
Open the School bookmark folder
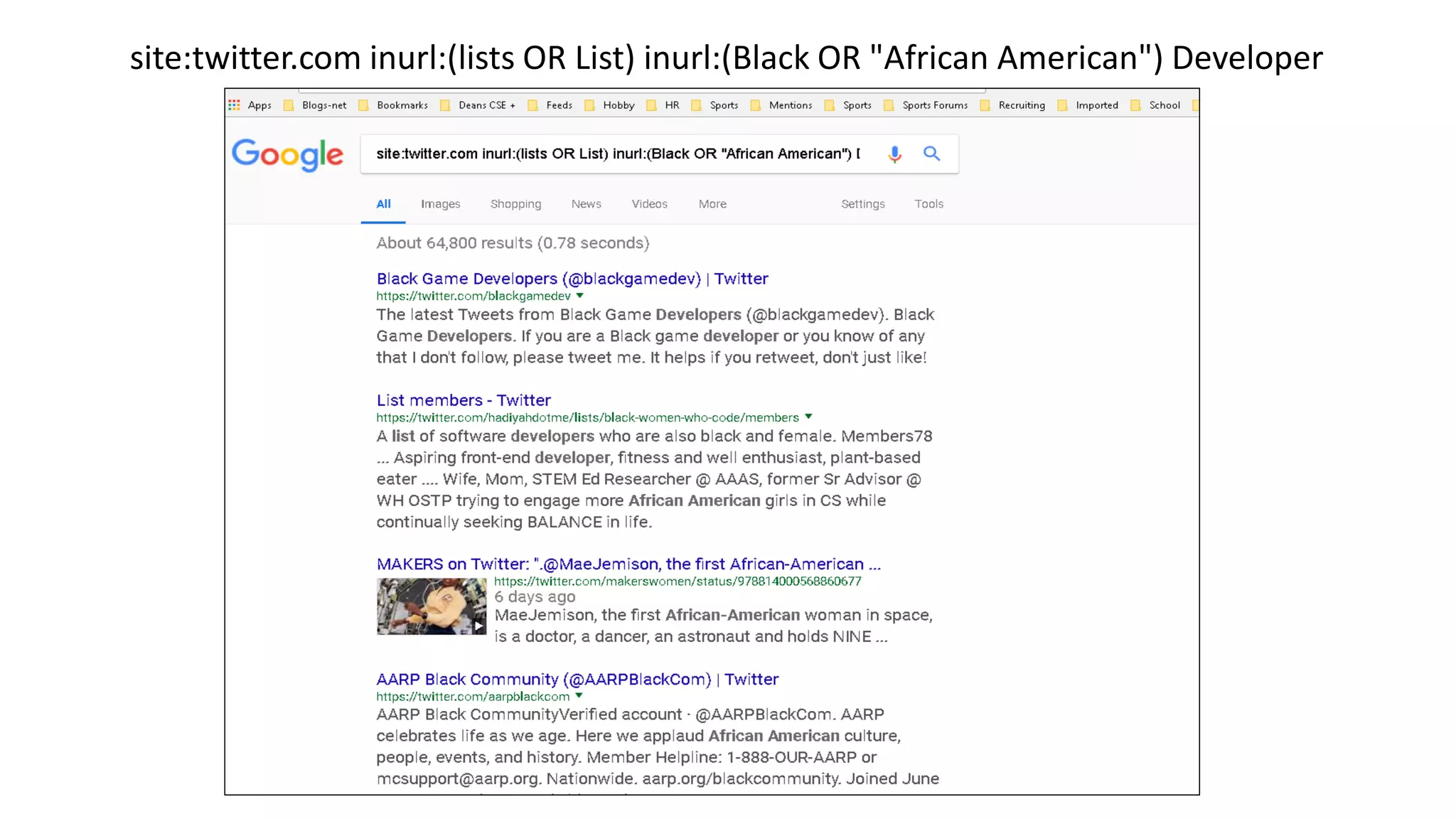coord(1156,105)
